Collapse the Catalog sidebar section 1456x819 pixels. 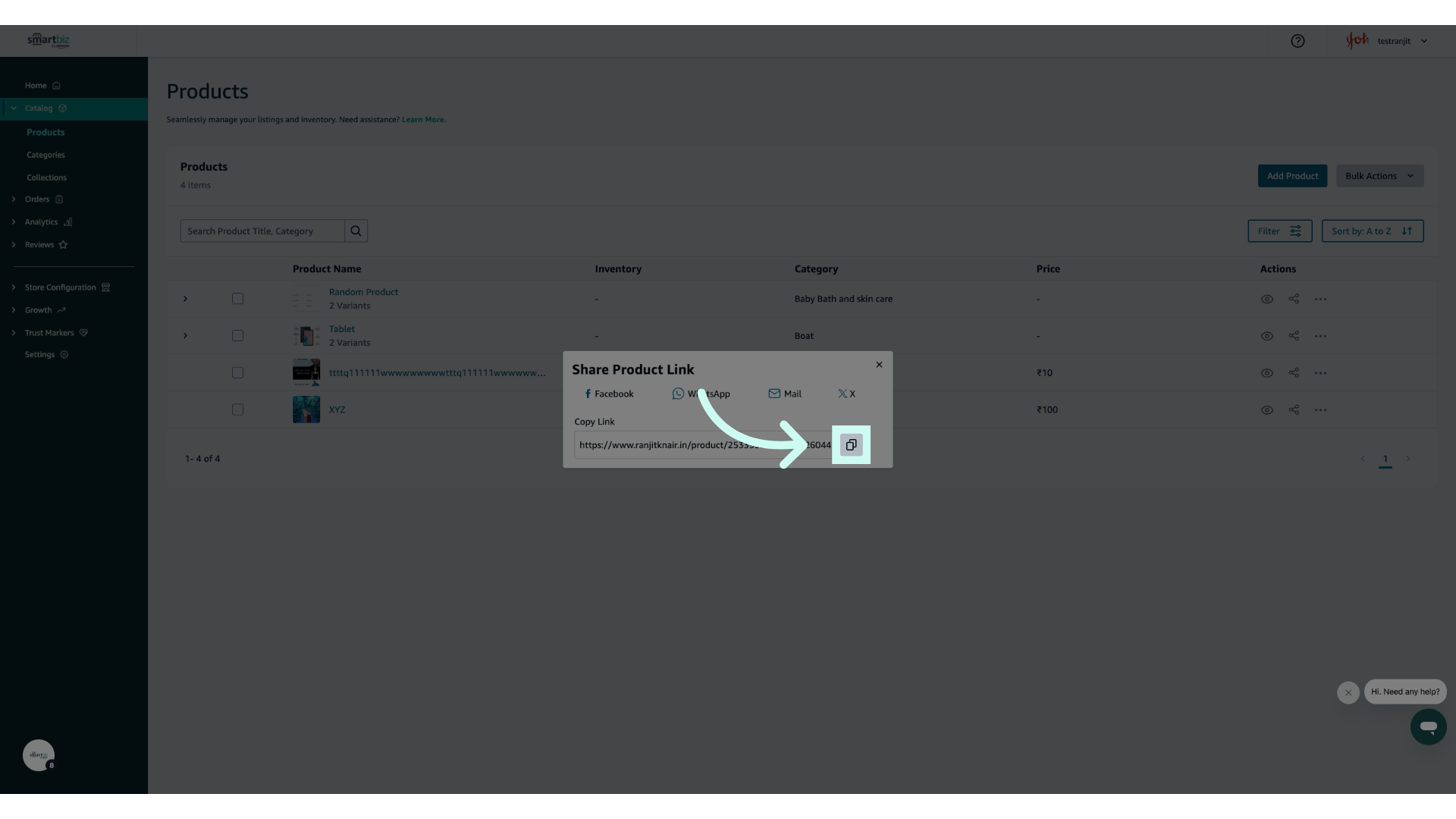[14, 108]
